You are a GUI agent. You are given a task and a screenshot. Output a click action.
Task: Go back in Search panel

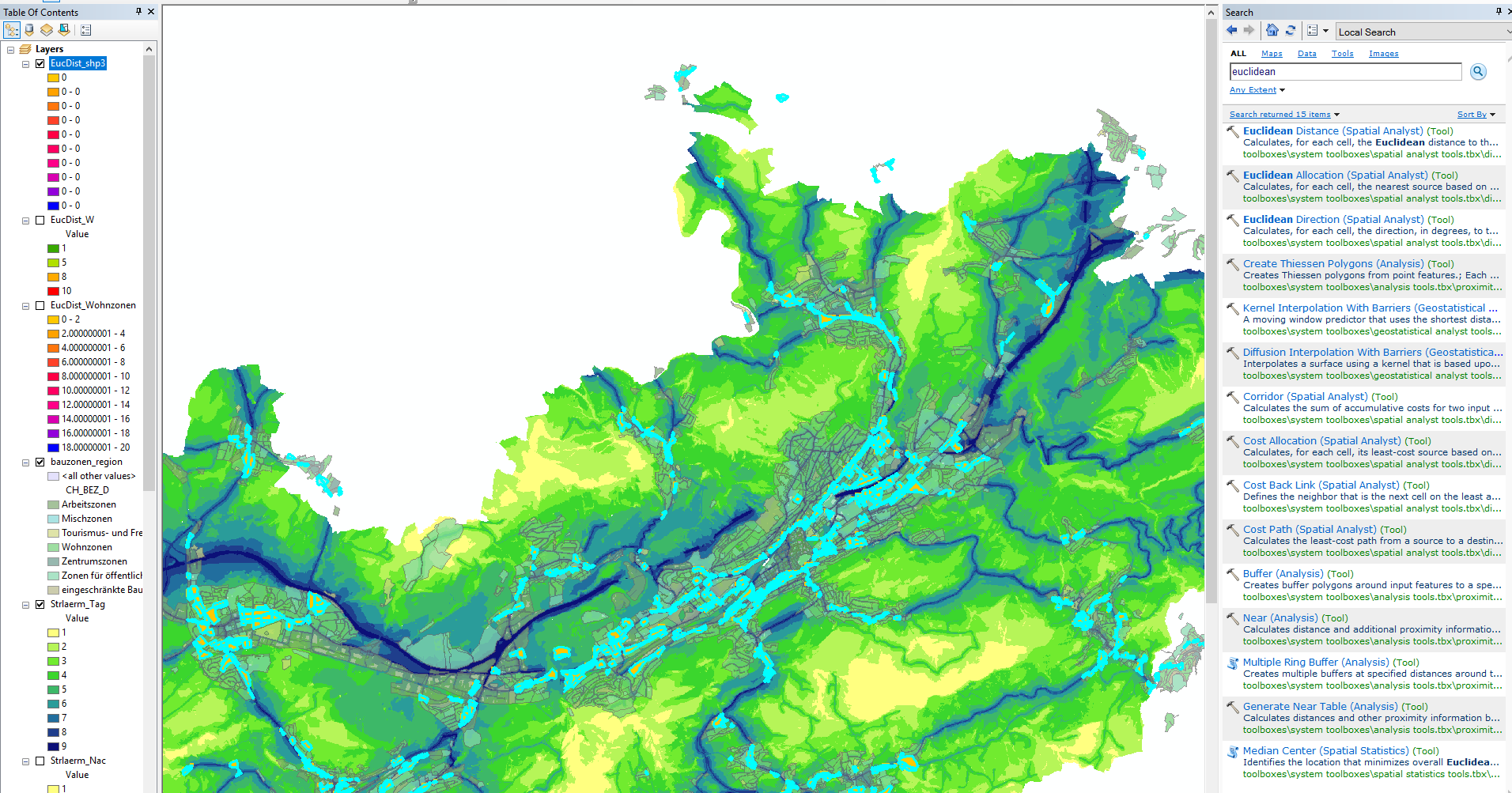[x=1232, y=31]
